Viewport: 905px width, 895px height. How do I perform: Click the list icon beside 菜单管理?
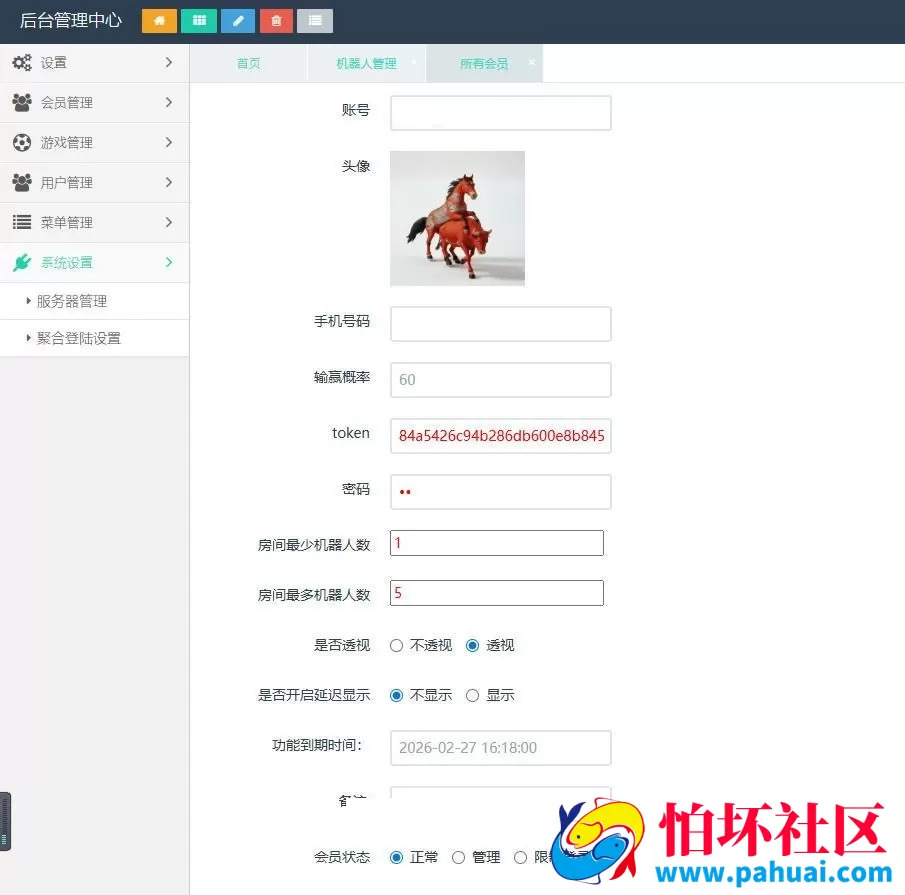pos(22,222)
